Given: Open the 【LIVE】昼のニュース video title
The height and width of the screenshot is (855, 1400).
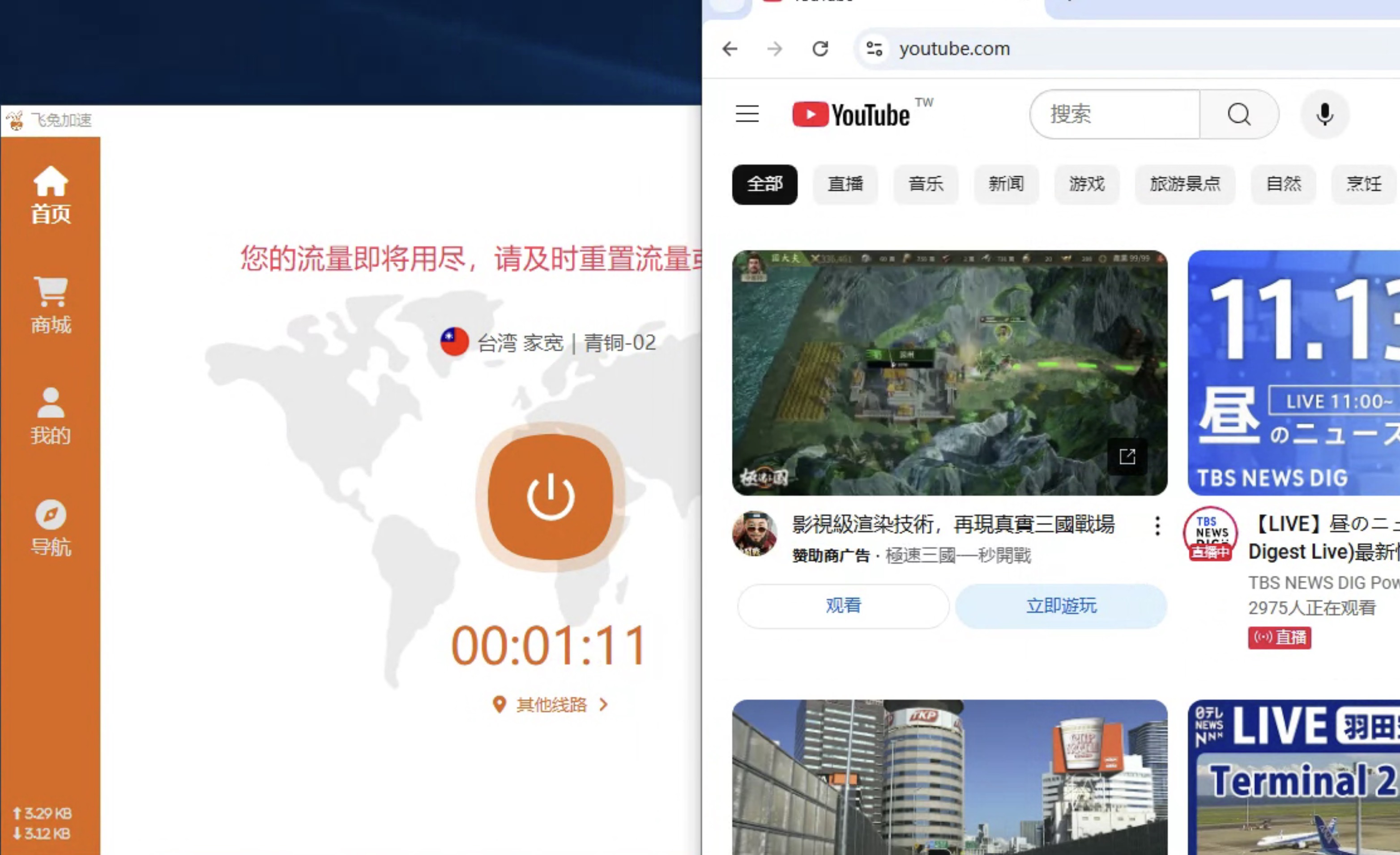Looking at the screenshot, I should [x=1324, y=538].
